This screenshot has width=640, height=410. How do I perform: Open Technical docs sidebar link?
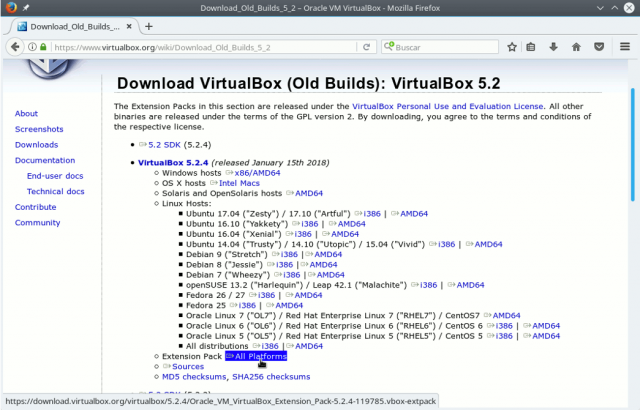56,191
